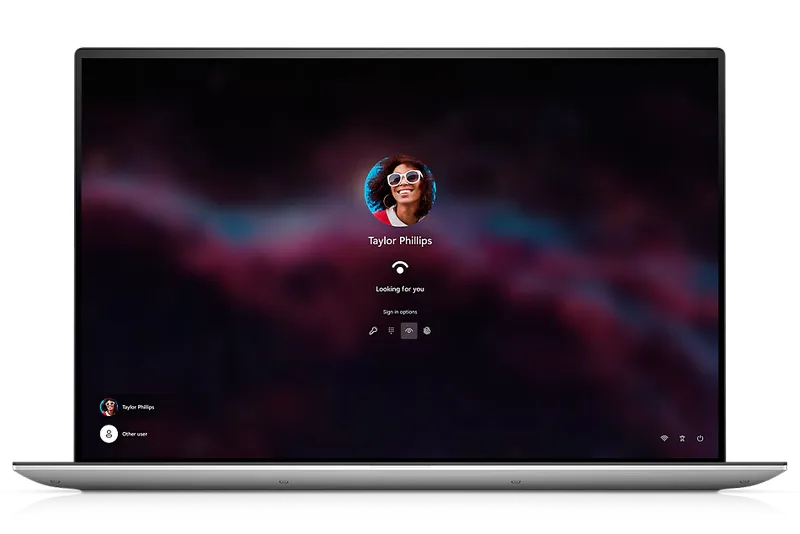Click Taylor Phillips' large profile picture
800x534 pixels.
(x=400, y=190)
